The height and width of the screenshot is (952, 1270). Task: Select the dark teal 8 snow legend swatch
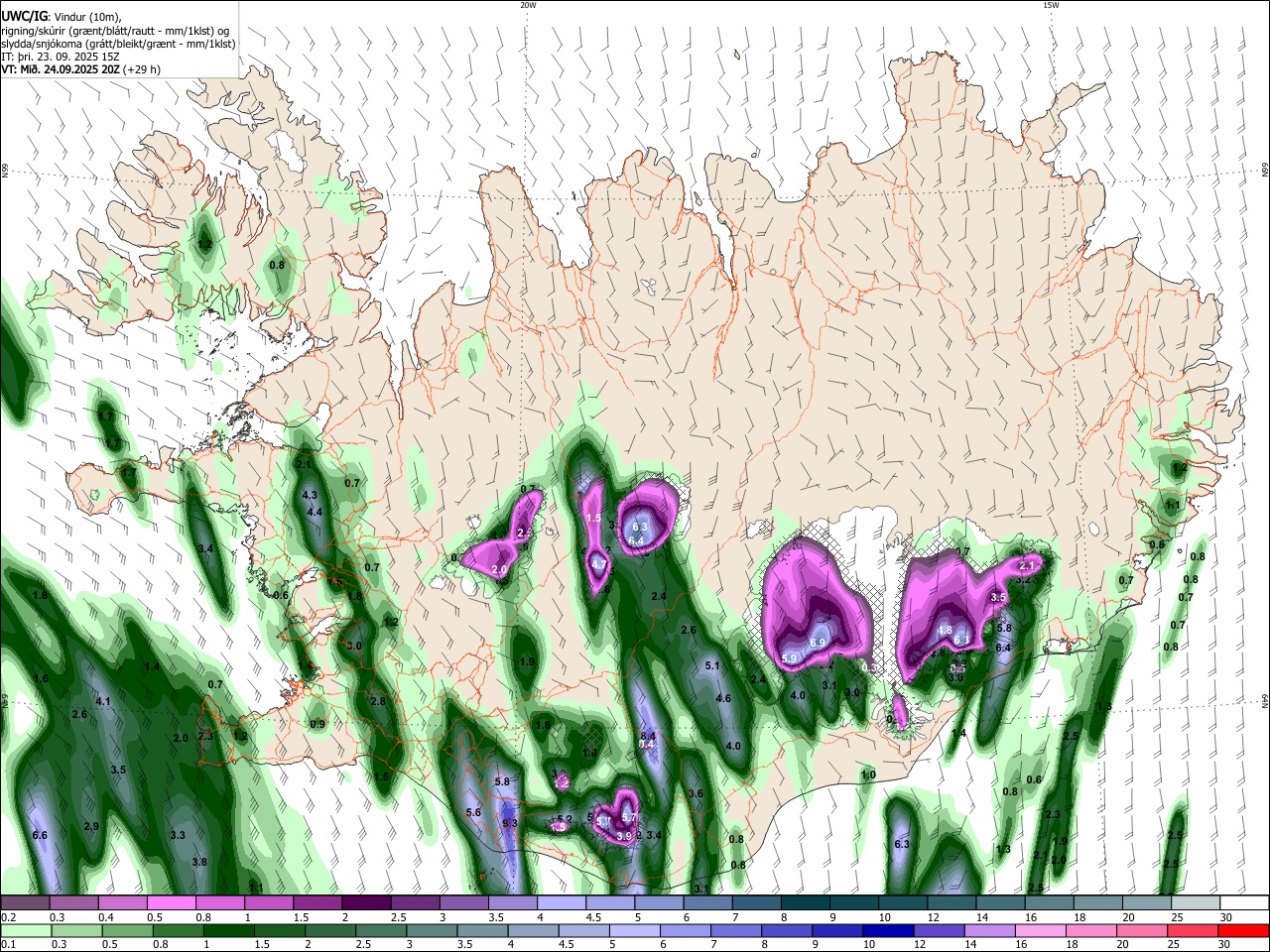click(x=805, y=902)
